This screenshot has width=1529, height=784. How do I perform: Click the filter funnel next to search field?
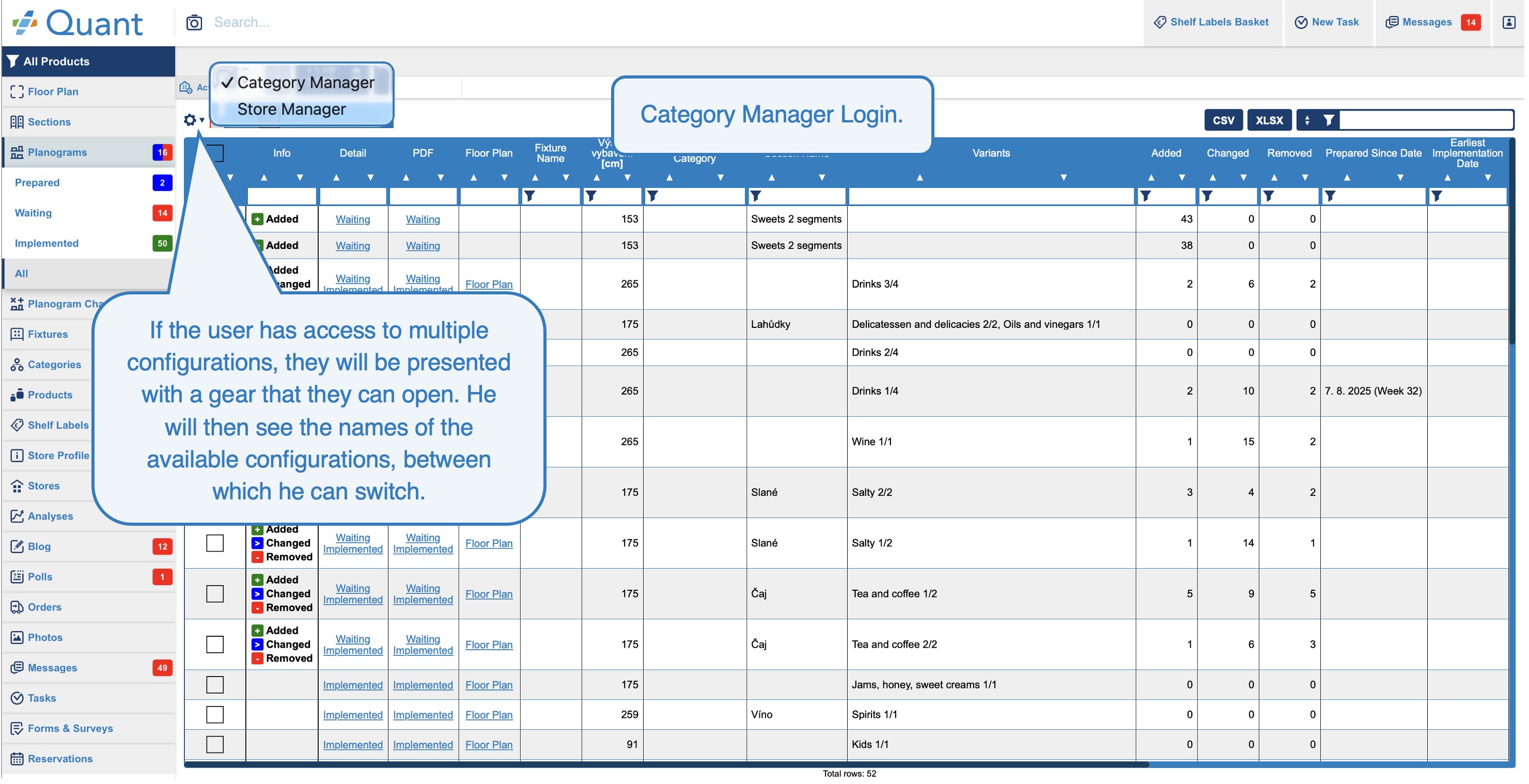point(1329,120)
